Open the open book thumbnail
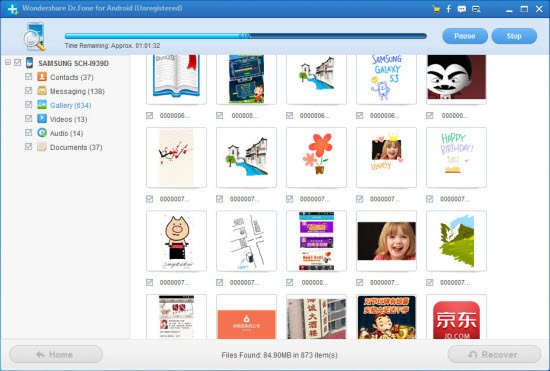This screenshot has width=550, height=371. [176, 79]
